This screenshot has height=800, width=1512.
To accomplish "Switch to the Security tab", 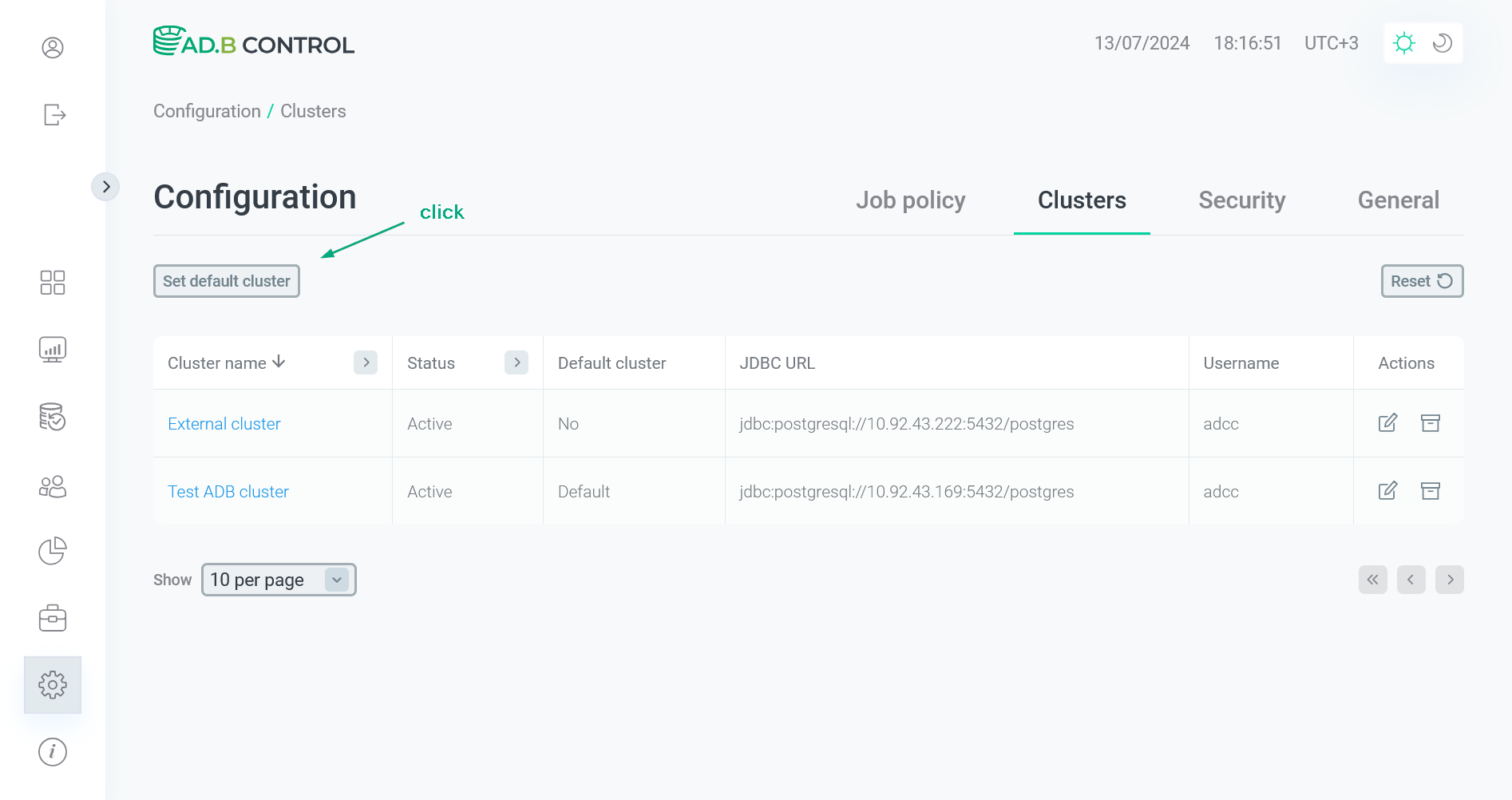I will [x=1241, y=200].
